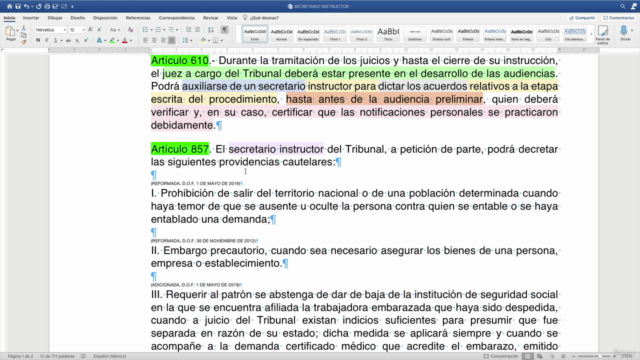The width and height of the screenshot is (640, 360).
Task: Clear all formatting icon
Action: click(x=131, y=30)
